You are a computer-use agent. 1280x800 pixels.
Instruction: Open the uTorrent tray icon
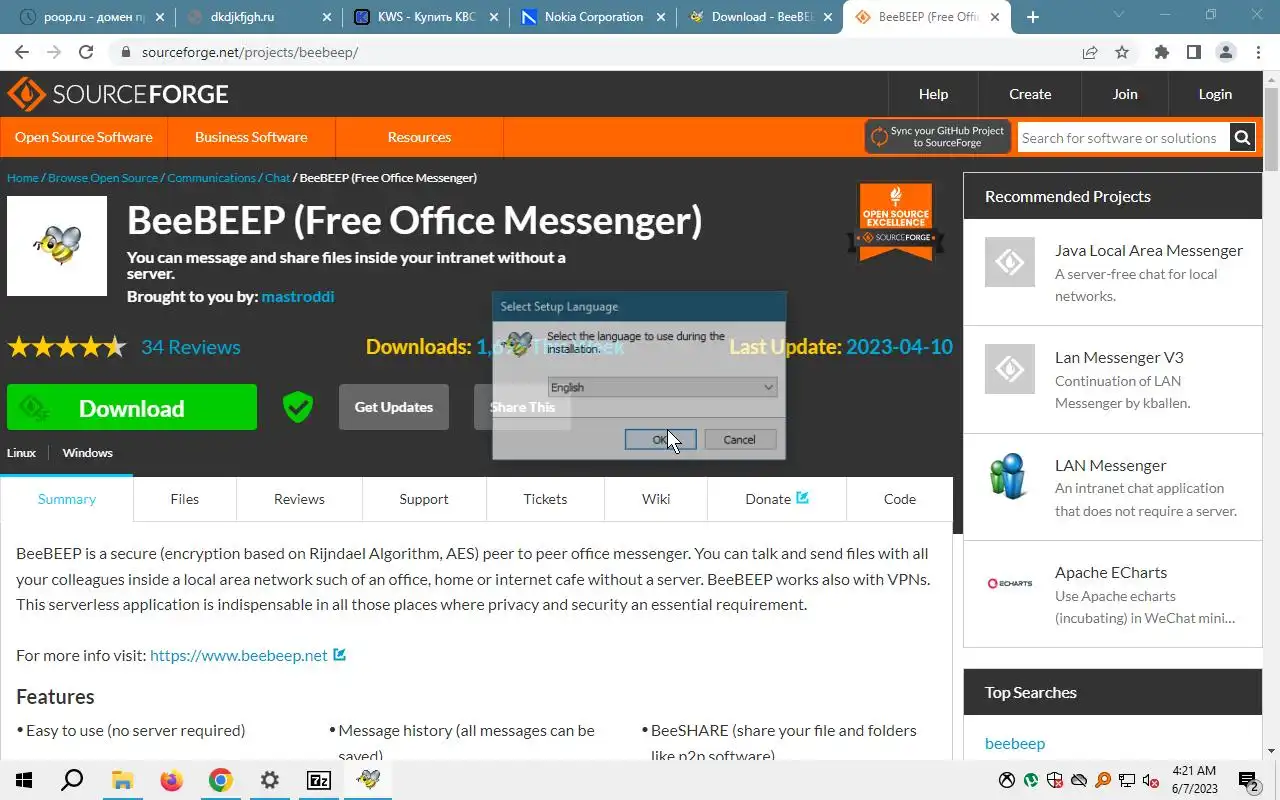1031,780
